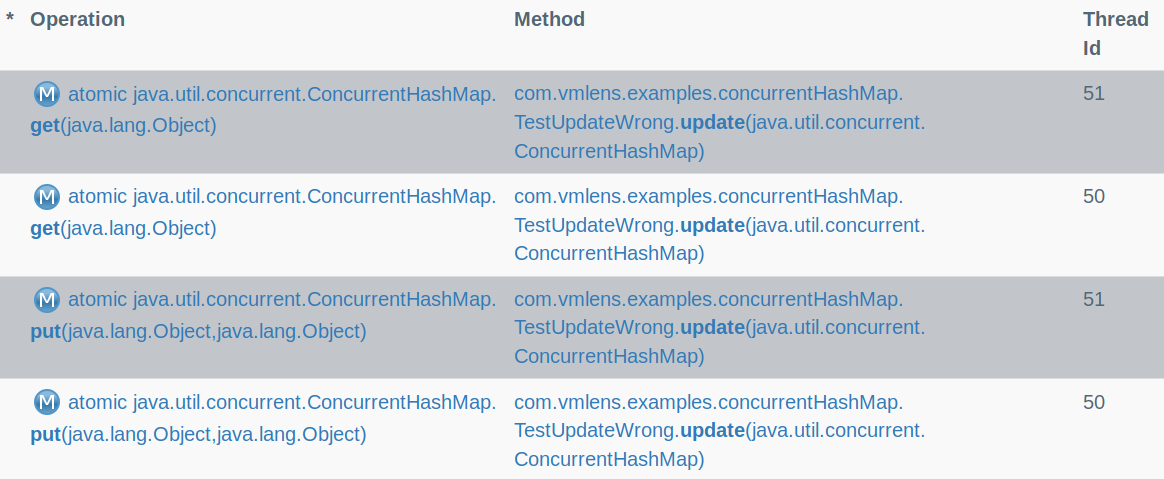1164x479 pixels.
Task: Open TestUpdateWrong.update method in fourth row
Action: pos(720,431)
